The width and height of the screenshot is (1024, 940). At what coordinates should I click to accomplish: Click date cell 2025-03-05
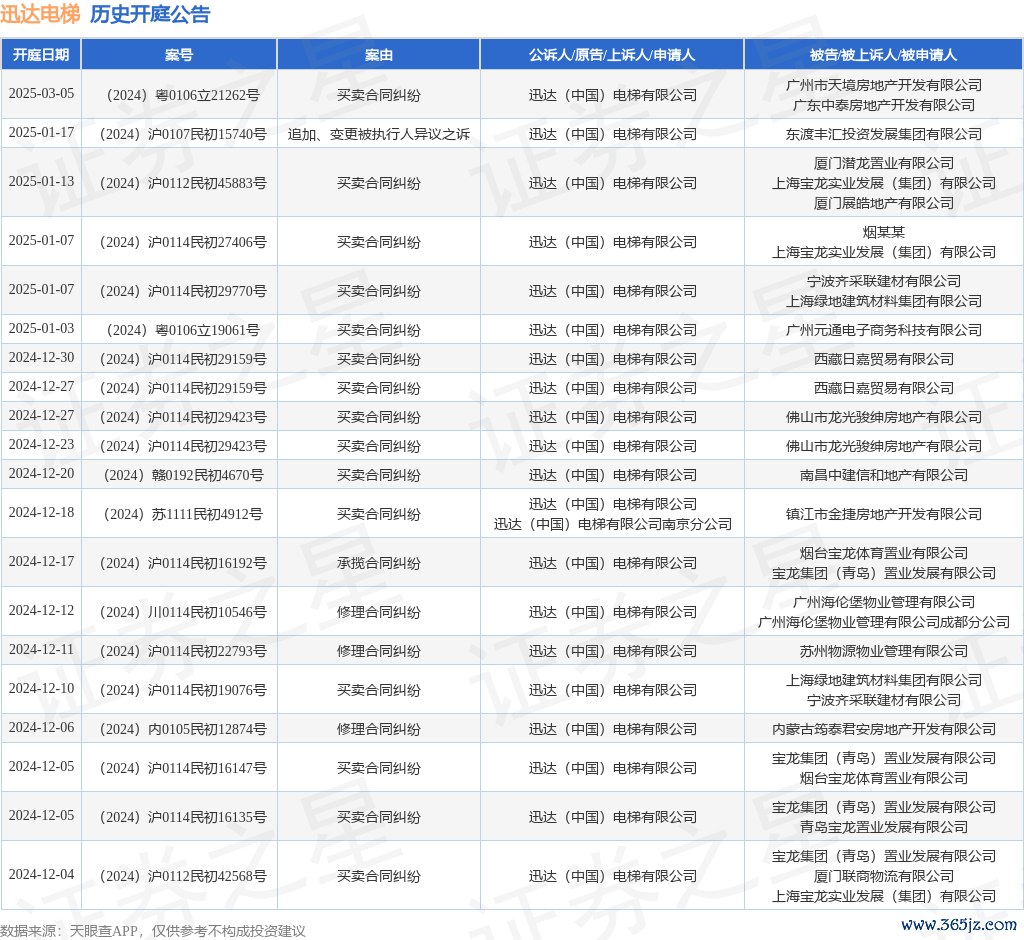coord(41,93)
